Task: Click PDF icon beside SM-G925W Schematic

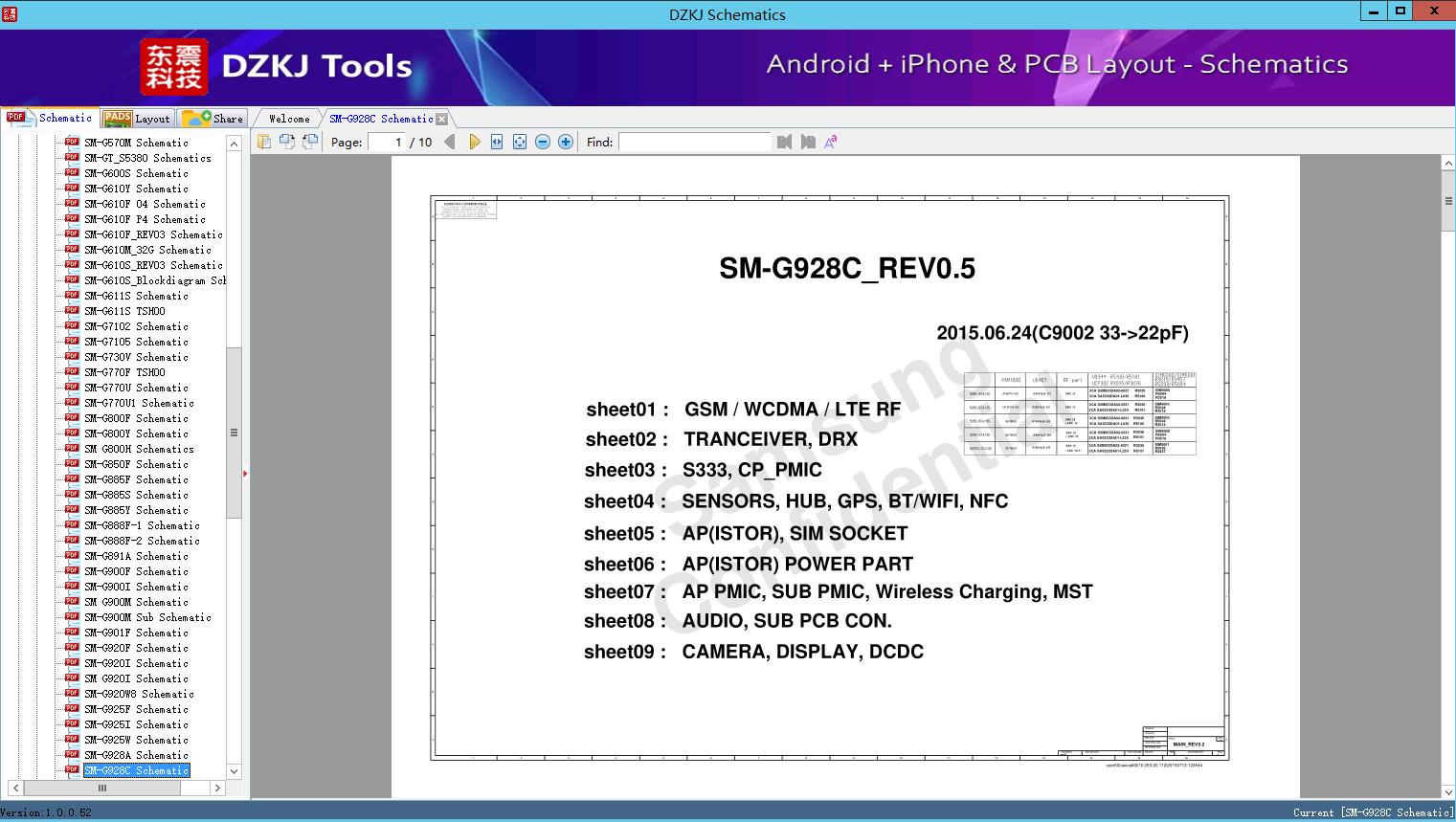Action: tap(72, 740)
